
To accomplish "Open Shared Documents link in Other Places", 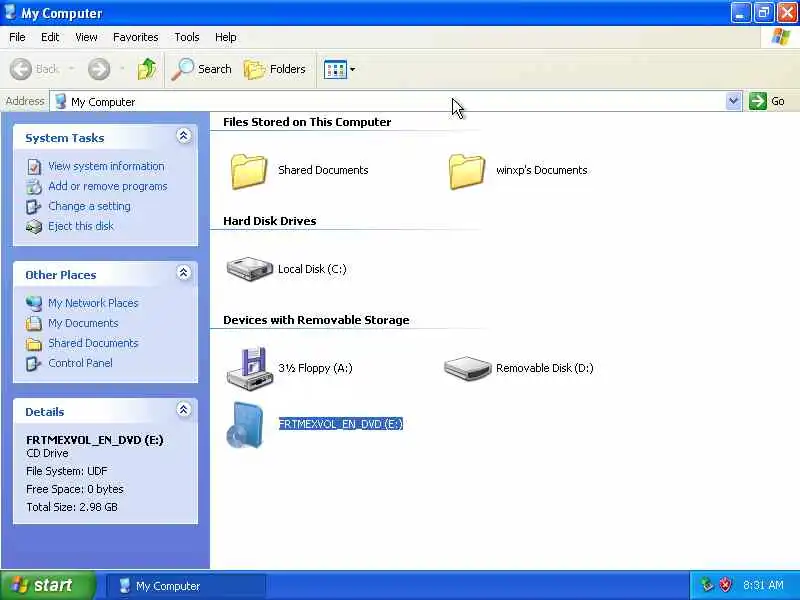I will click(93, 343).
